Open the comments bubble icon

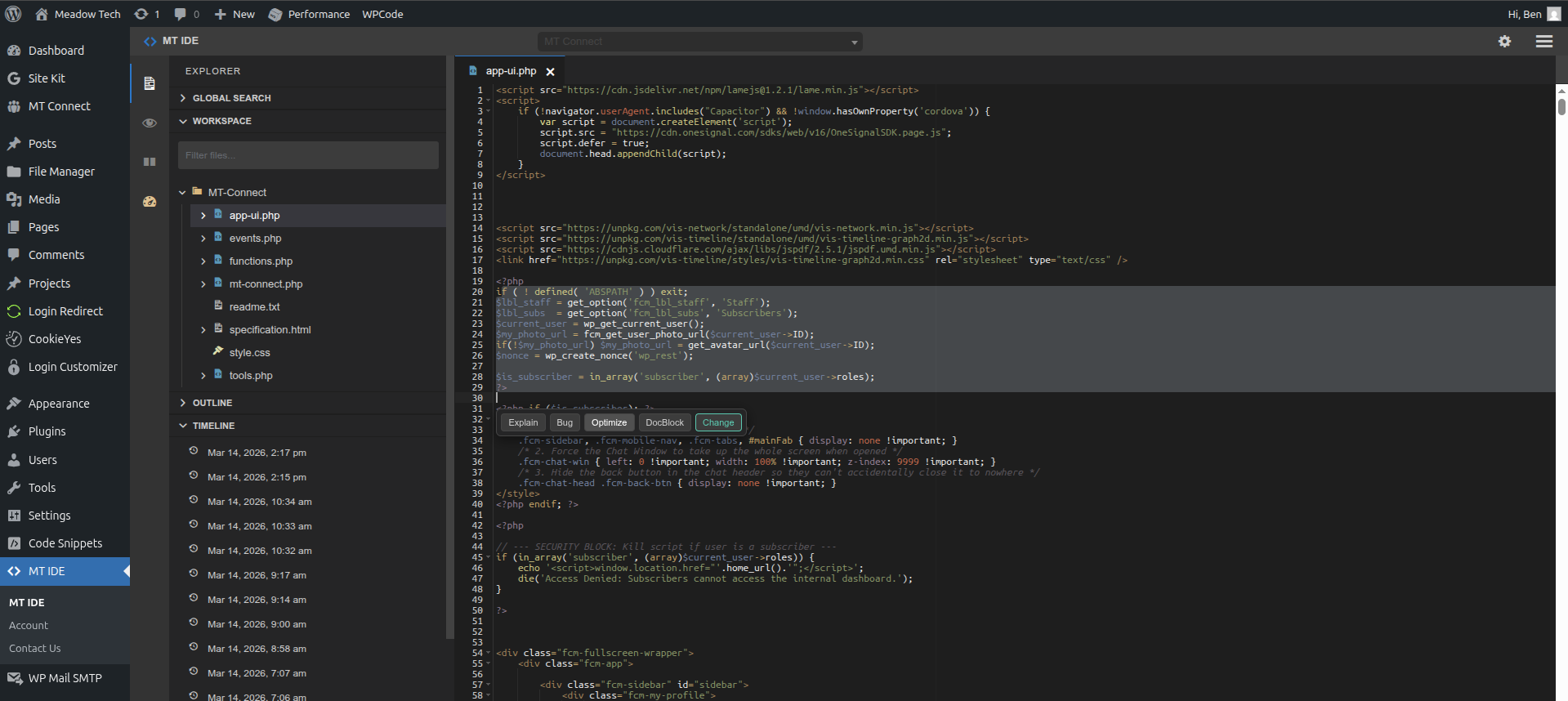click(x=186, y=14)
